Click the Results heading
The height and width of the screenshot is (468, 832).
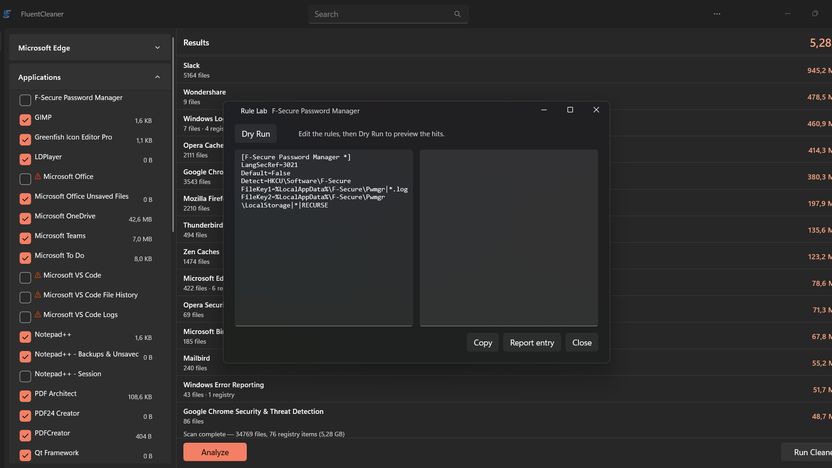coord(196,42)
